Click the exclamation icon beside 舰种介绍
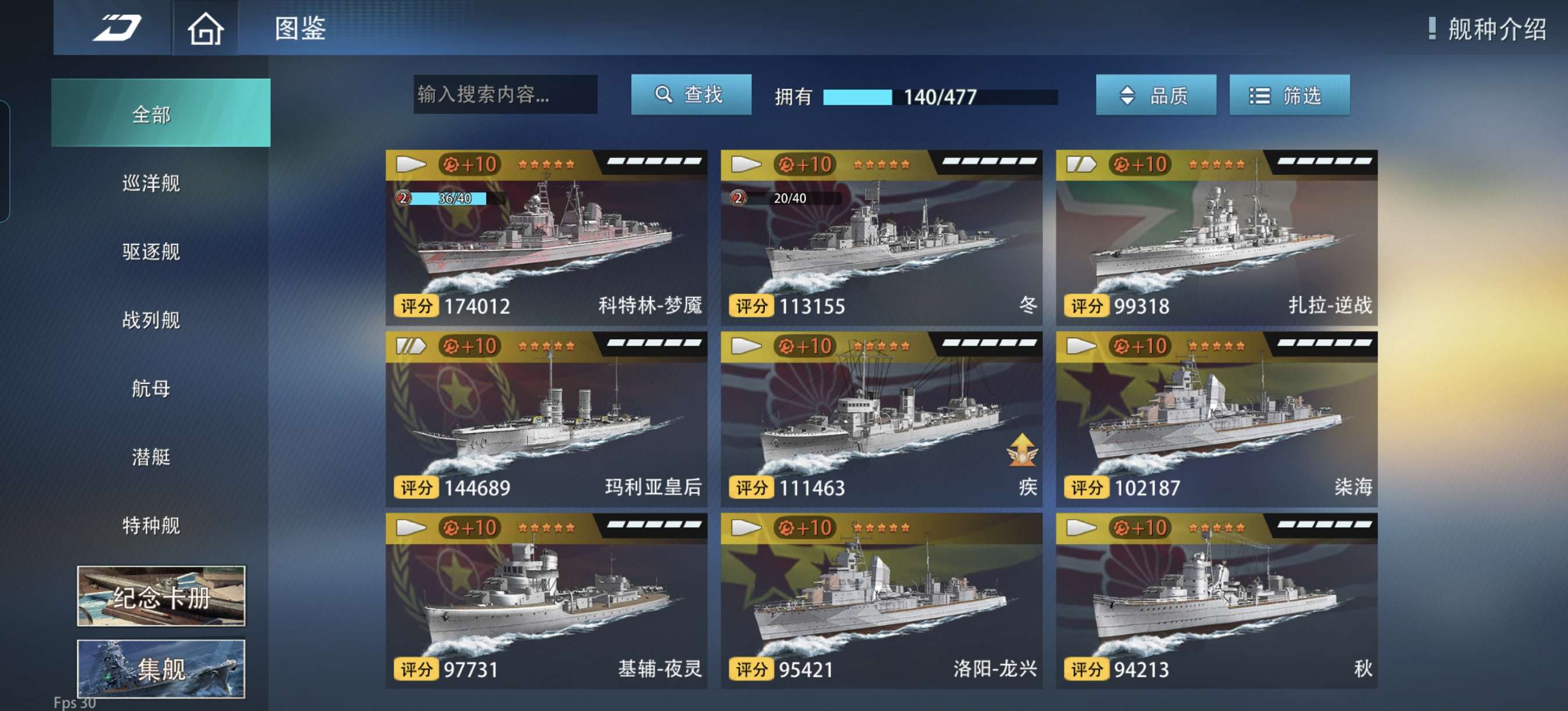 (1432, 28)
